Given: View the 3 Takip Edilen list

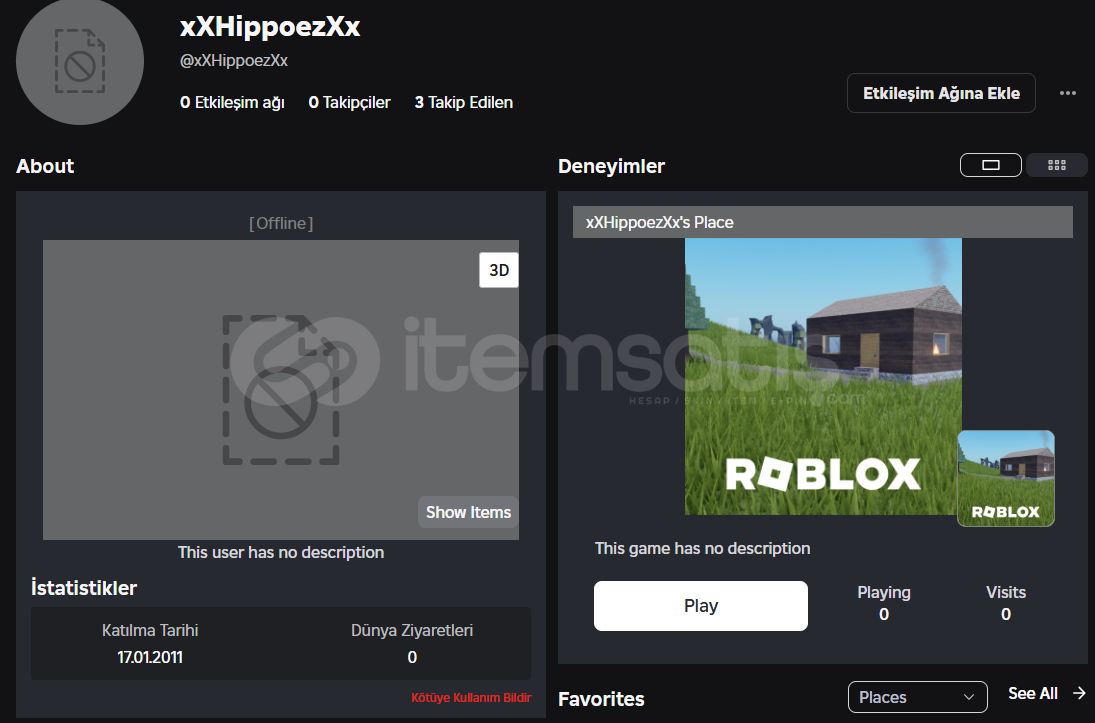Looking at the screenshot, I should click(464, 102).
